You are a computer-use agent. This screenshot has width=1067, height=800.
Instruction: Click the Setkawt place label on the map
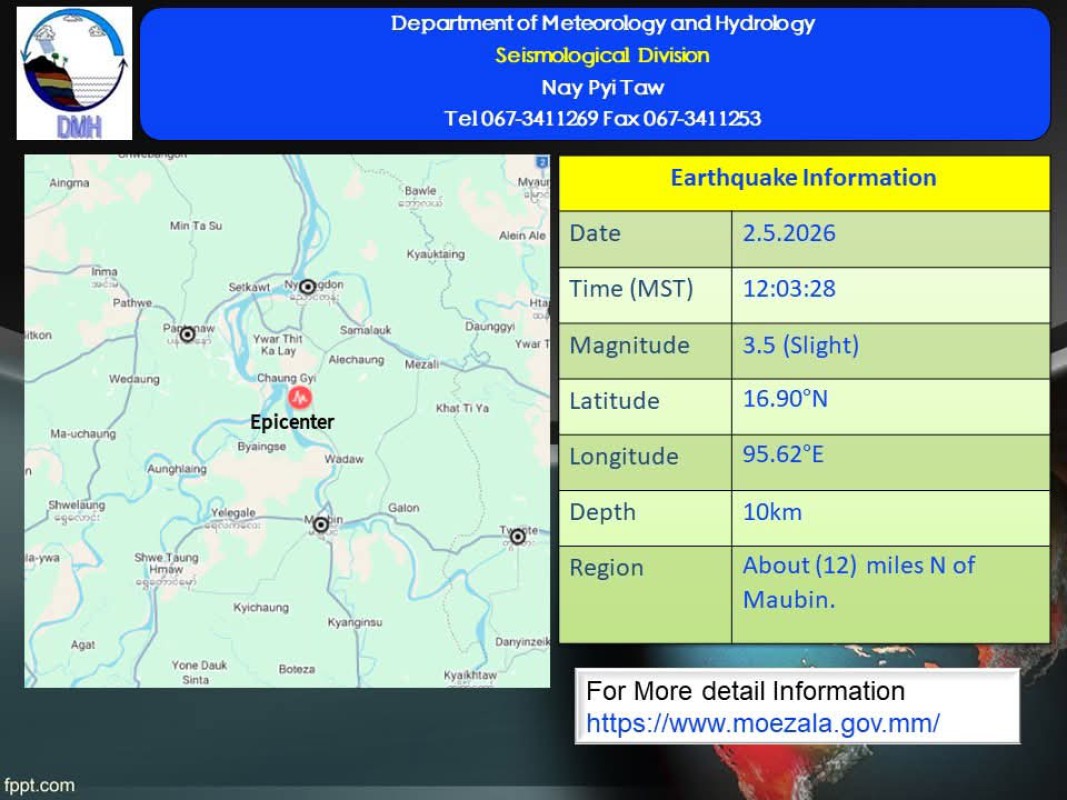249,287
